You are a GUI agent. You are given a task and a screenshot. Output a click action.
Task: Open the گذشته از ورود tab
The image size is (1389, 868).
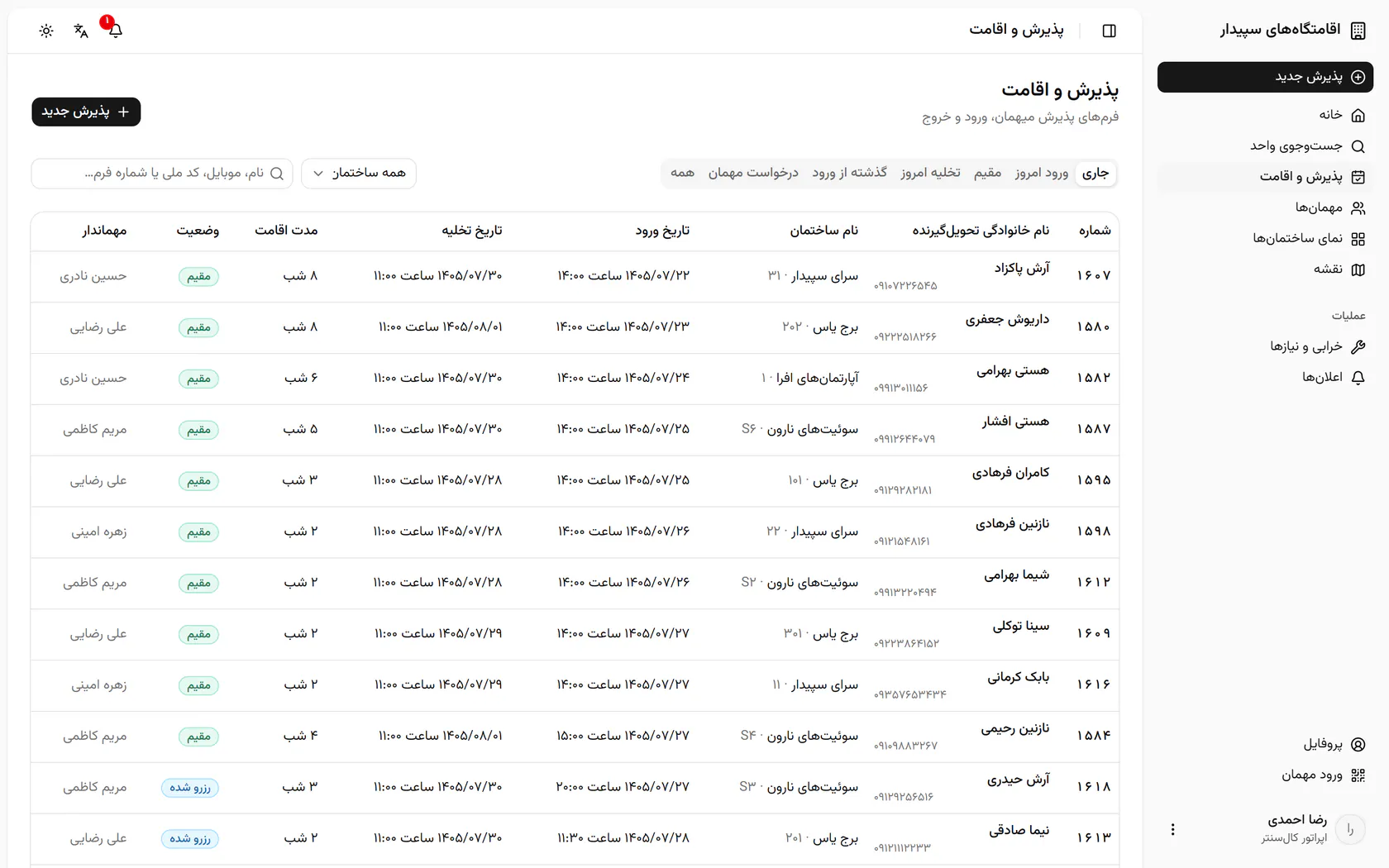tap(849, 173)
